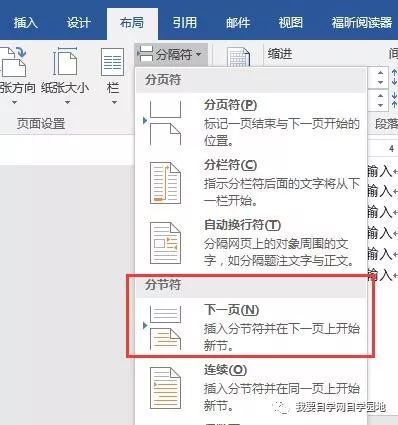Viewport: 398px width, 425px height.
Task: Choose 分栏符(C) column break option
Action: pyautogui.click(x=250, y=183)
